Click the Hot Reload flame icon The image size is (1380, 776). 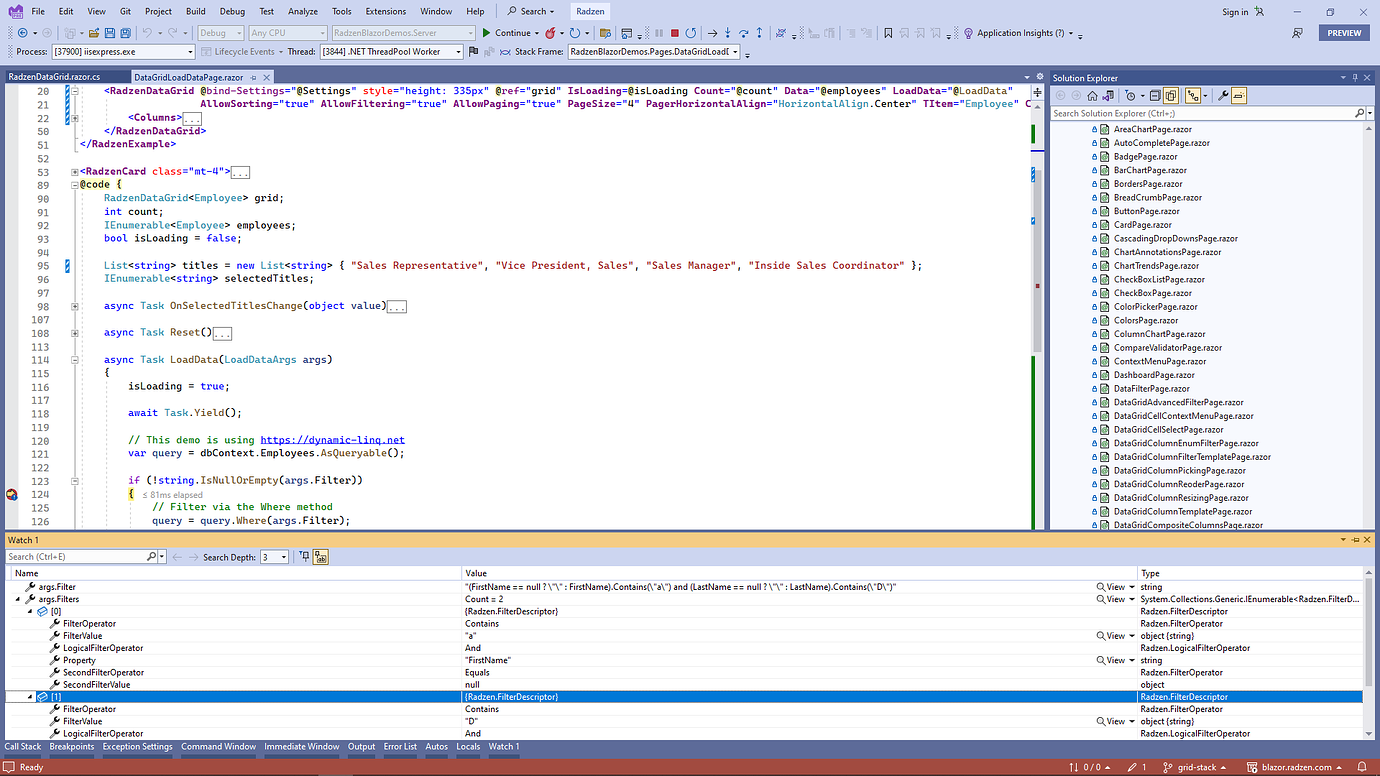pos(551,31)
